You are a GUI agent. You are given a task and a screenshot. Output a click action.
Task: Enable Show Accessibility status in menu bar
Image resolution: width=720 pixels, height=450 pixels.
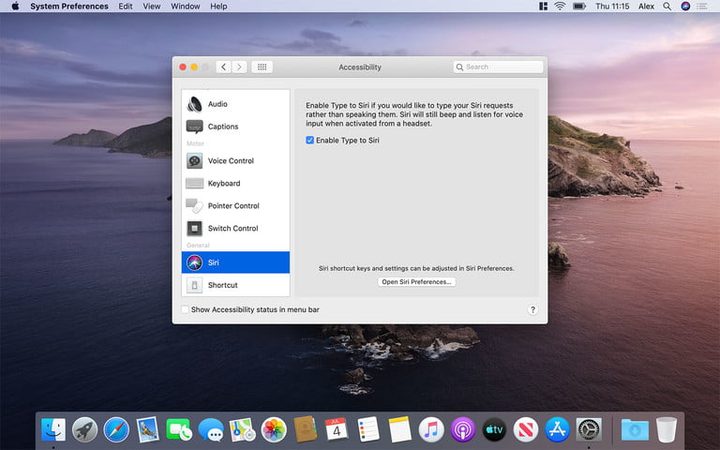tap(185, 309)
